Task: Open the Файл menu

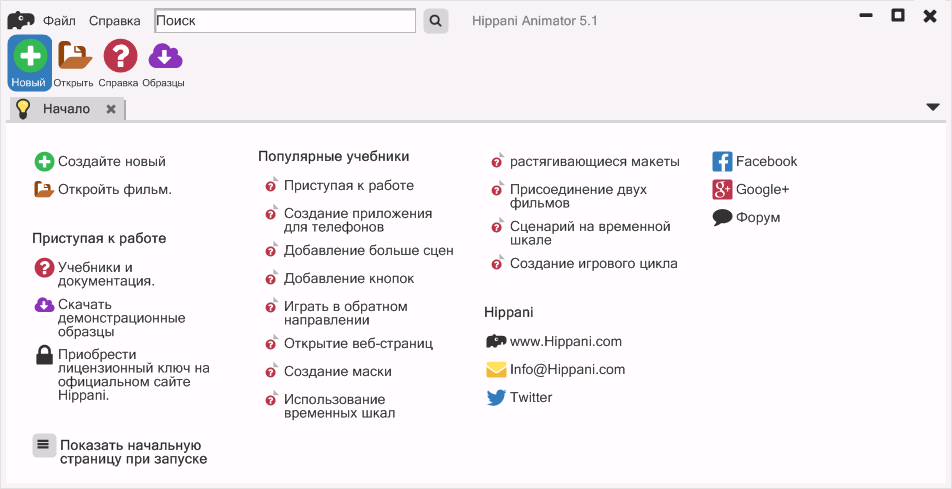Action: coord(60,21)
